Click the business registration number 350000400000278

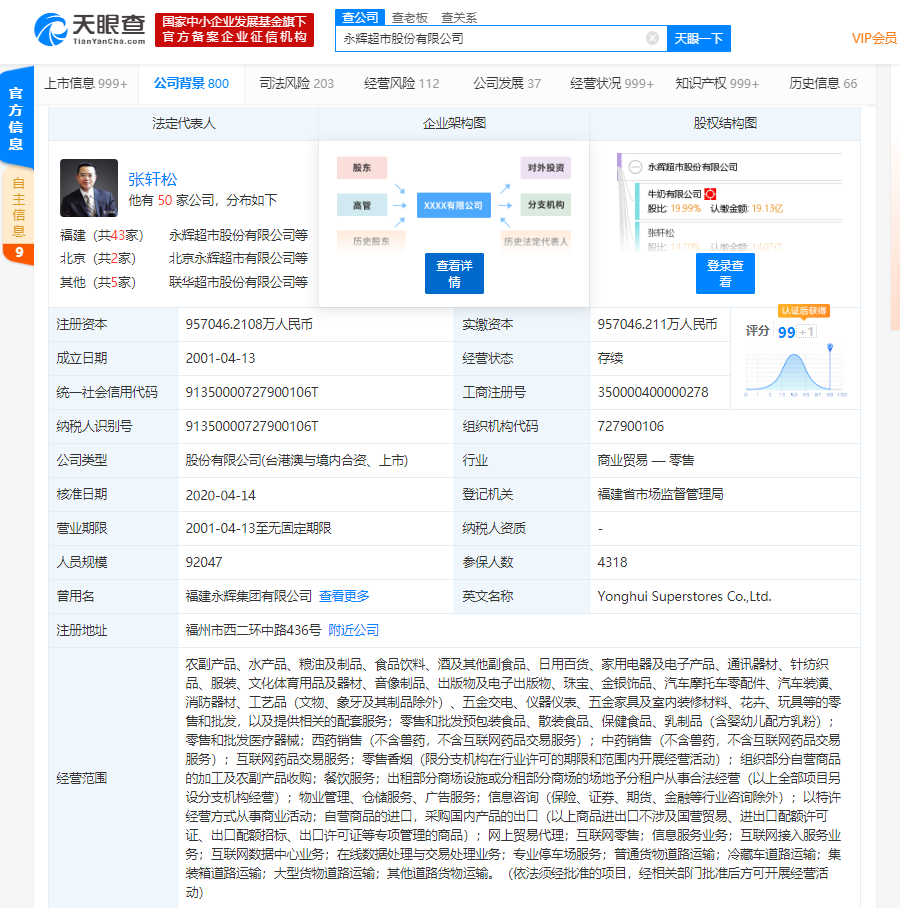pos(653,392)
